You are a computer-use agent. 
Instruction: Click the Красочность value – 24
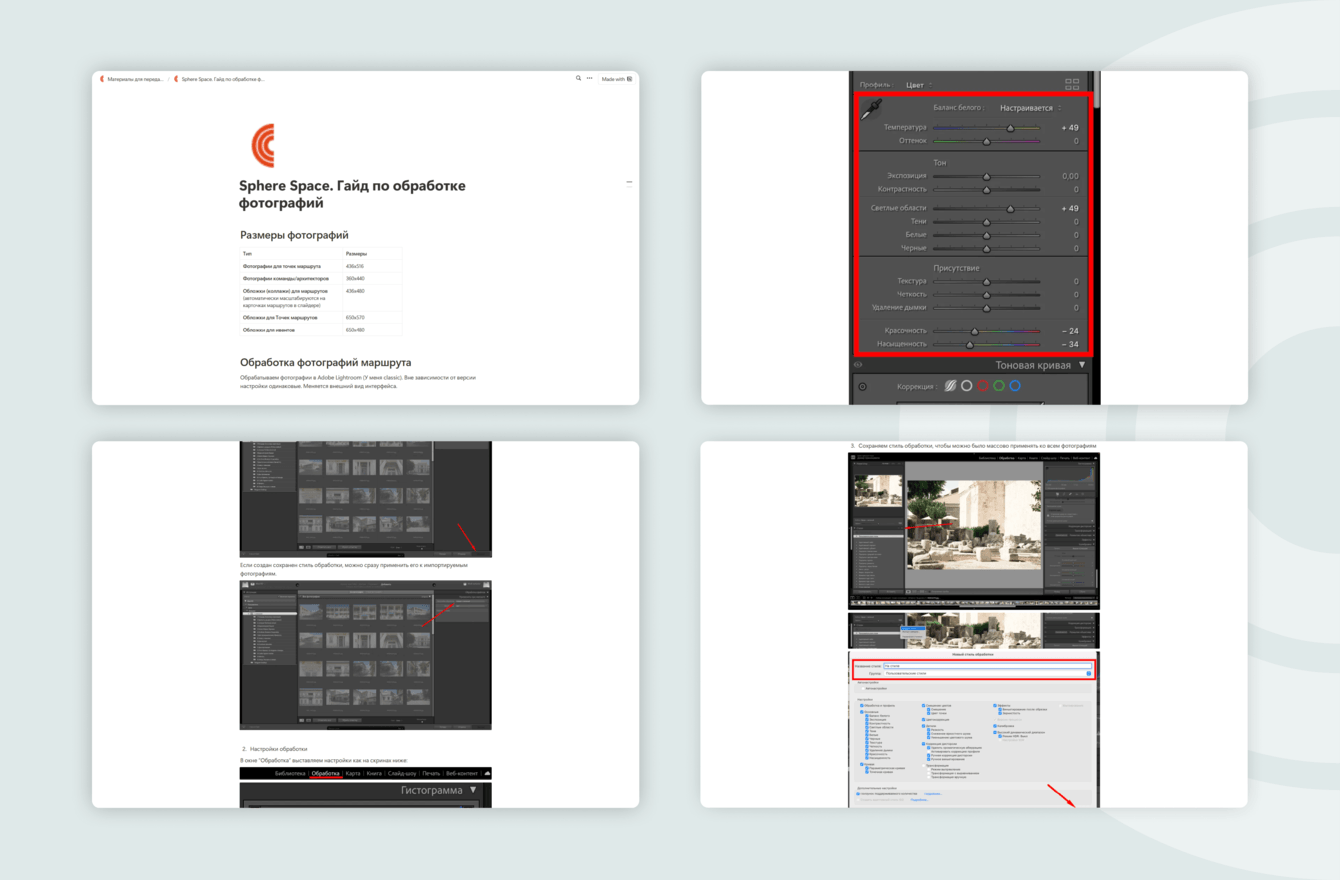[1070, 331]
